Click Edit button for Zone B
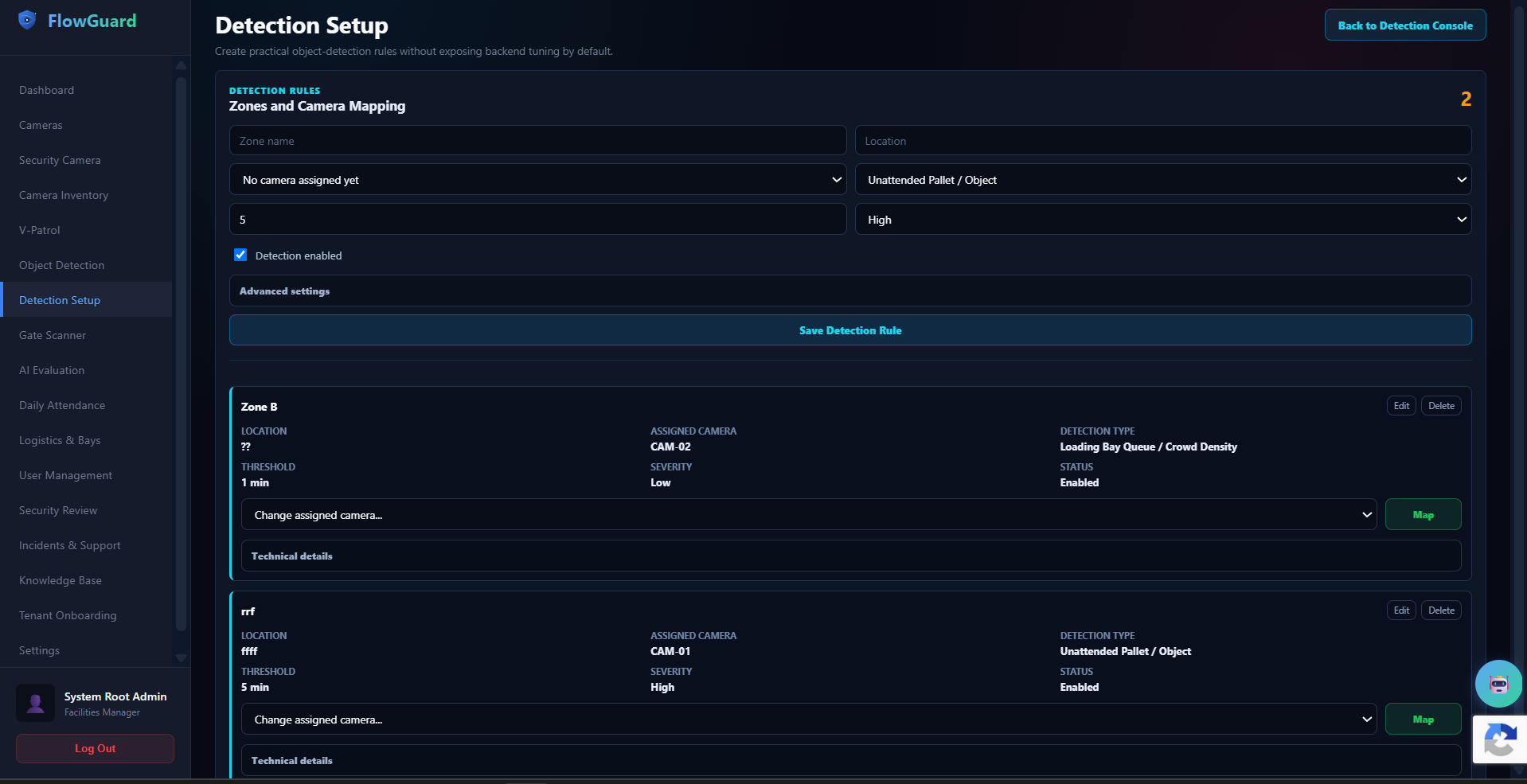The image size is (1527, 784). click(x=1401, y=406)
